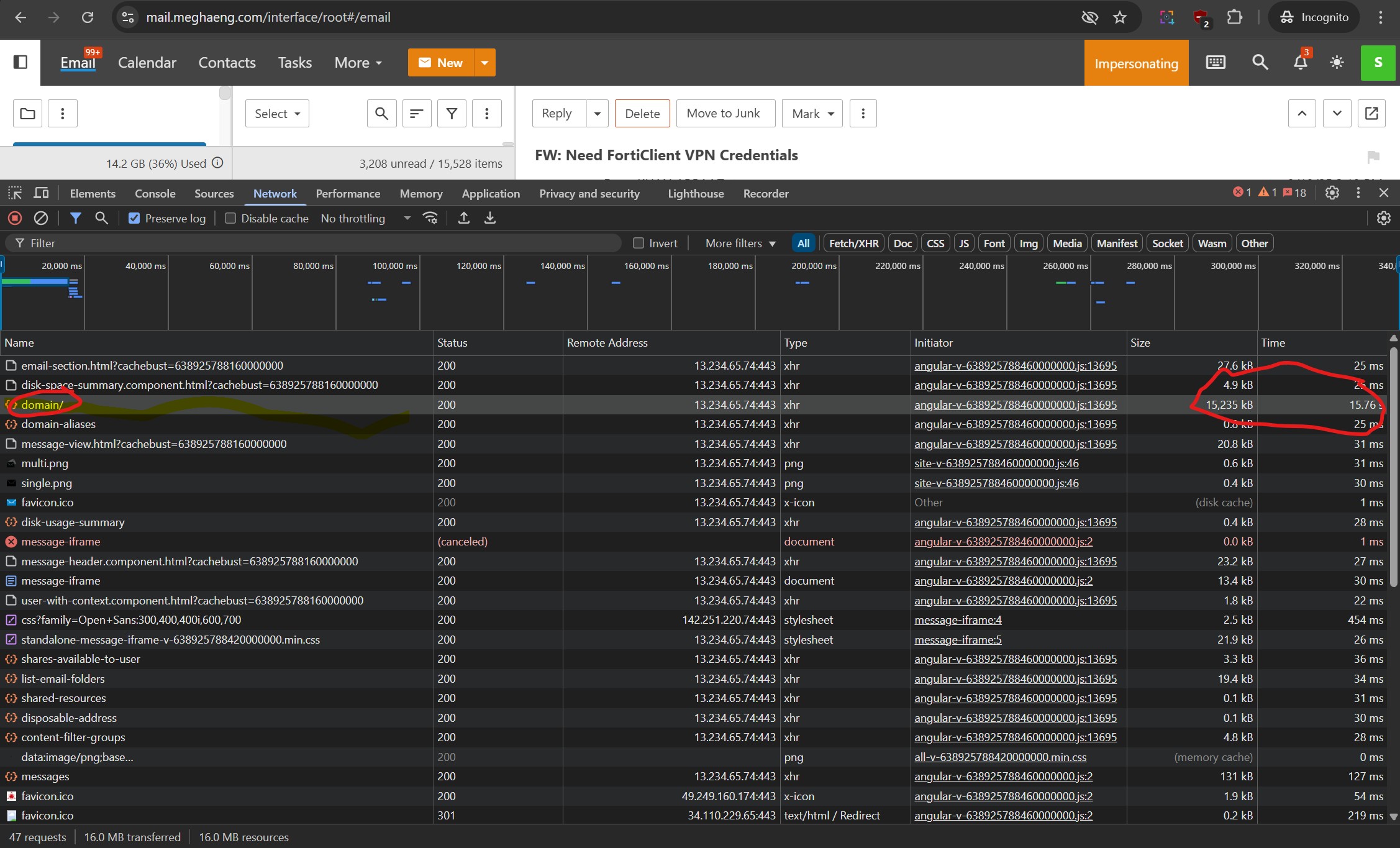Open the Calendar section
This screenshot has width=1400, height=848.
147,63
